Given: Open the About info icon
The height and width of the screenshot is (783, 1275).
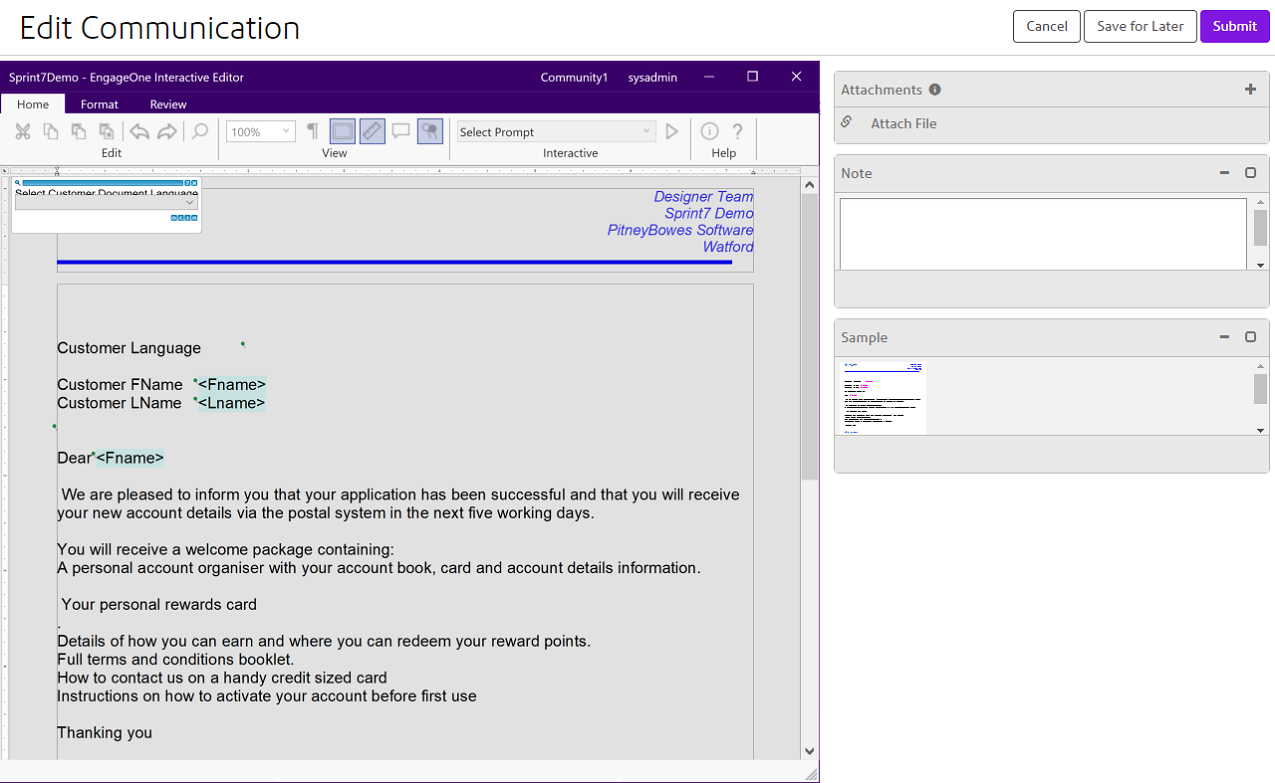Looking at the screenshot, I should click(710, 131).
